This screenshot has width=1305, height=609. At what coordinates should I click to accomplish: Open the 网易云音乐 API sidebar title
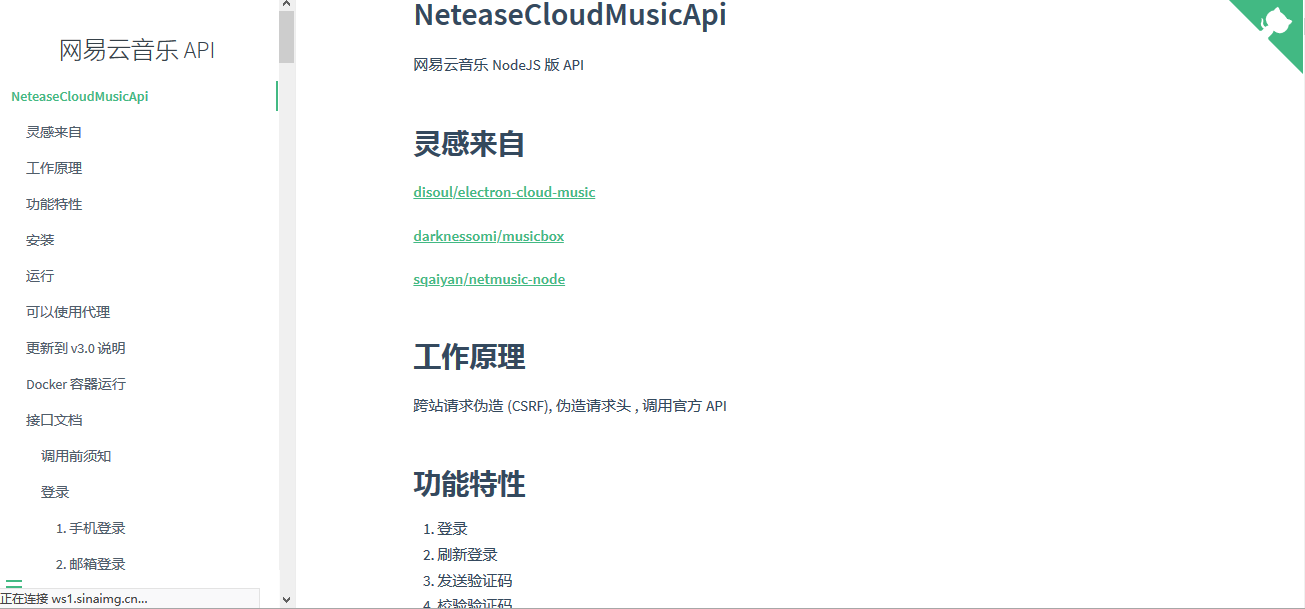point(137,51)
